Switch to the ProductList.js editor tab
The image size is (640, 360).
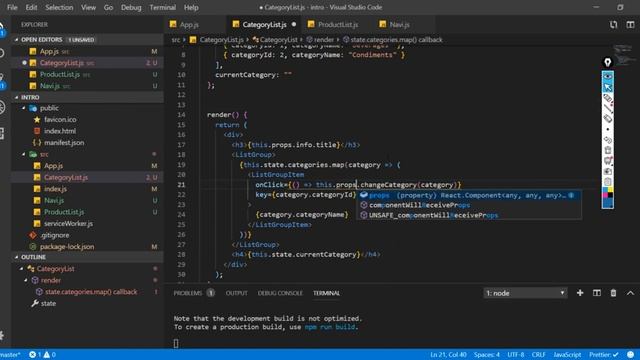[338, 24]
